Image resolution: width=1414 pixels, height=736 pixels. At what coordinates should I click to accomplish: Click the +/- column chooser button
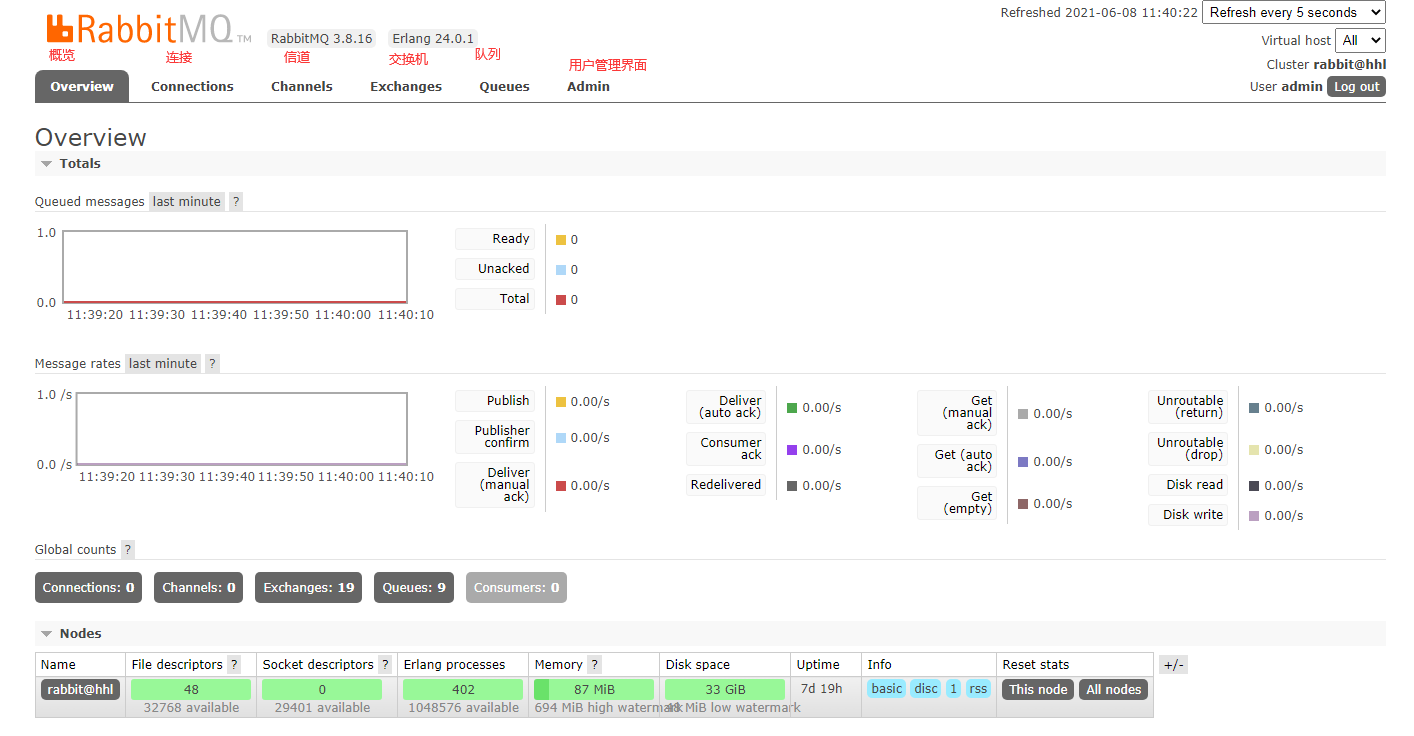(x=1173, y=665)
